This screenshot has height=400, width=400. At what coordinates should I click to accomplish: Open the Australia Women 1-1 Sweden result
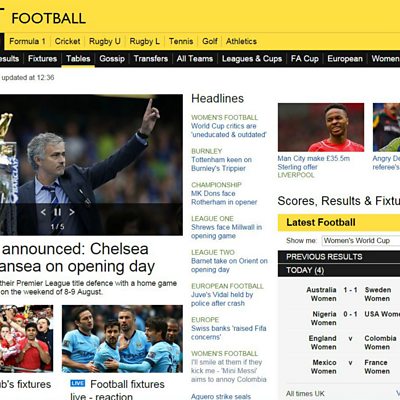click(350, 294)
